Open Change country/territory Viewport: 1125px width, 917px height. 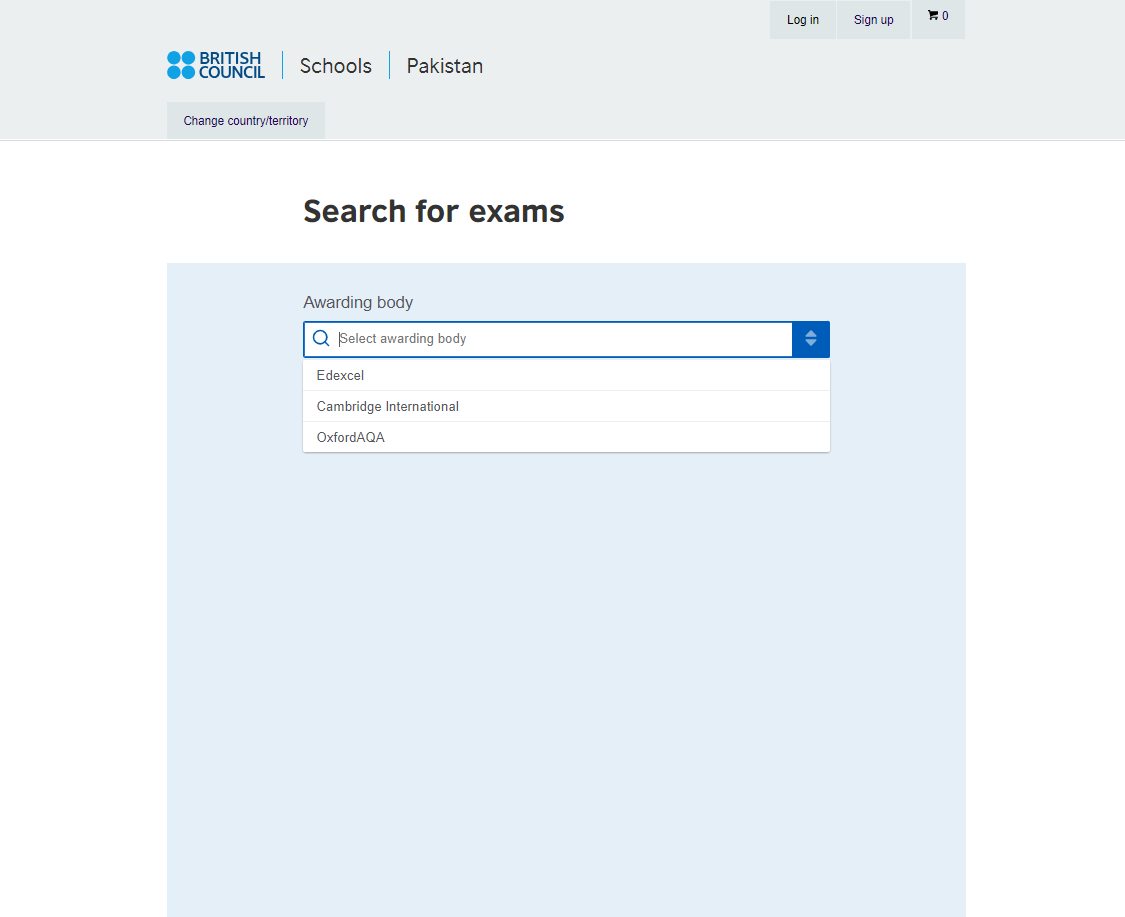click(246, 121)
